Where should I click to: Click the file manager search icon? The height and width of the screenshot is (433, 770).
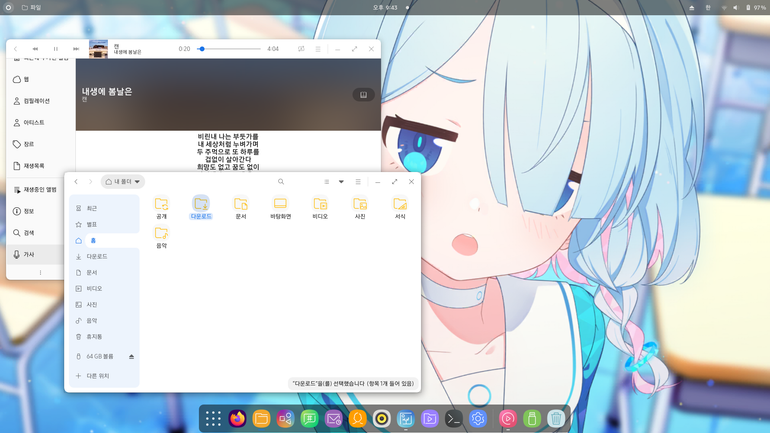point(281,182)
